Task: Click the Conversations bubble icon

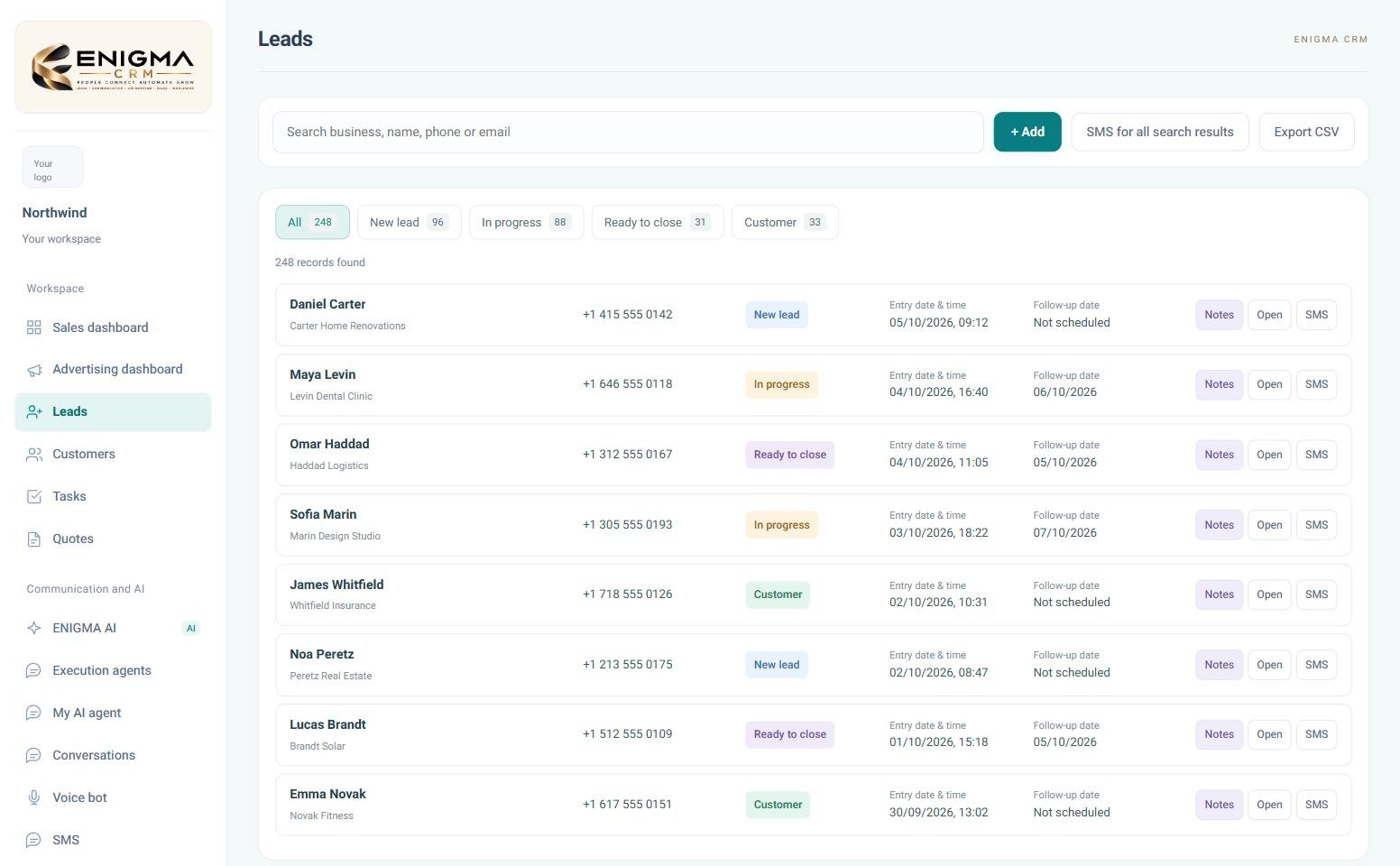Action: (x=34, y=756)
